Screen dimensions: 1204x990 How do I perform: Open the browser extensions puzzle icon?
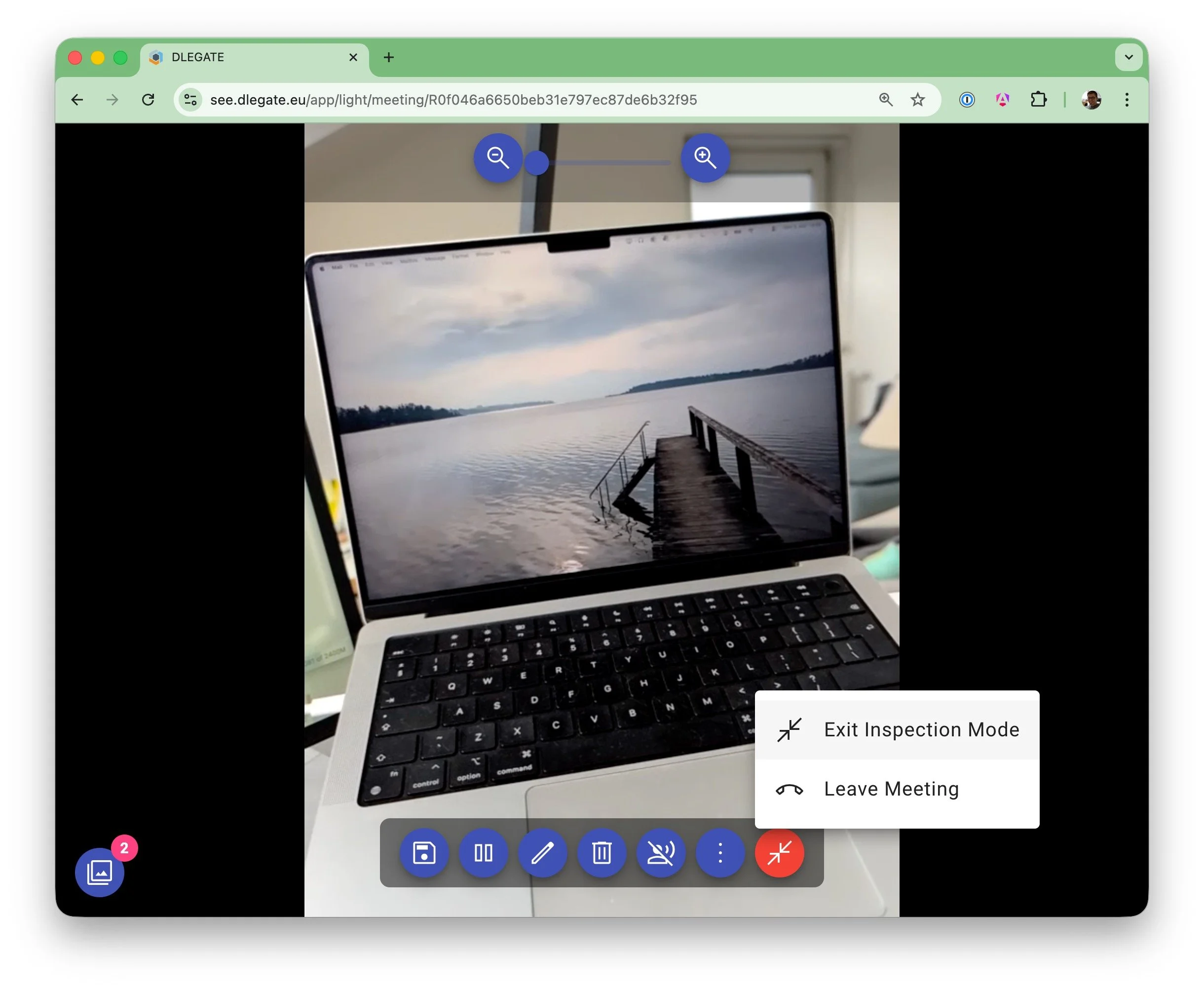tap(1039, 100)
